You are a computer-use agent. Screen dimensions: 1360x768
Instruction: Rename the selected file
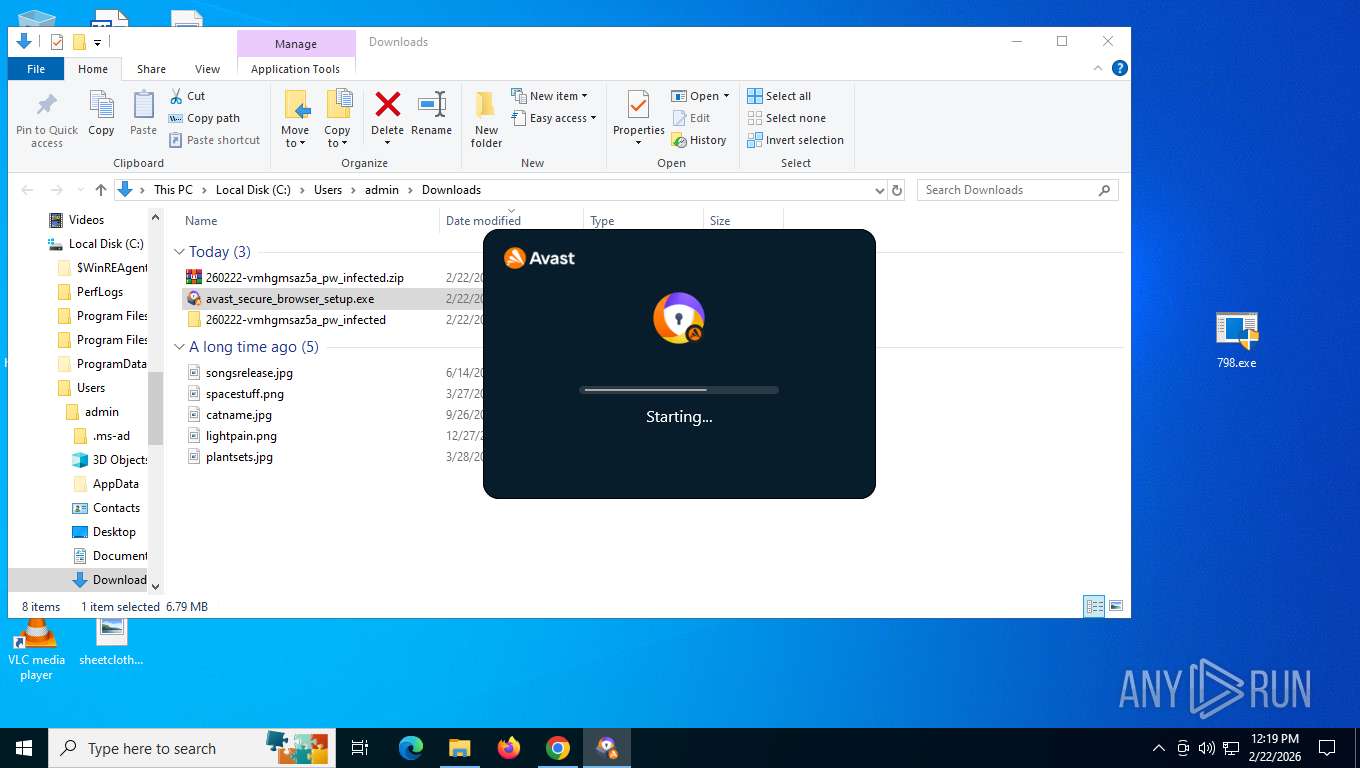pos(431,114)
